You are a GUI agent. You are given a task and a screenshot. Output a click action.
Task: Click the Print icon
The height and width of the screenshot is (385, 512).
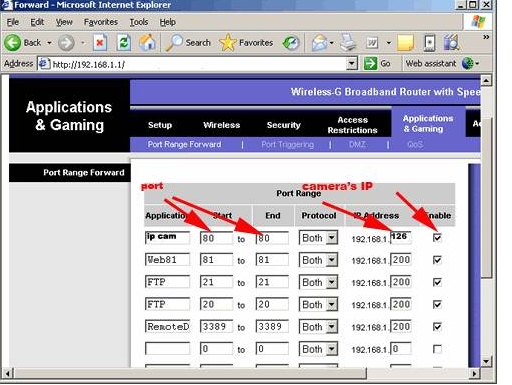tap(348, 43)
